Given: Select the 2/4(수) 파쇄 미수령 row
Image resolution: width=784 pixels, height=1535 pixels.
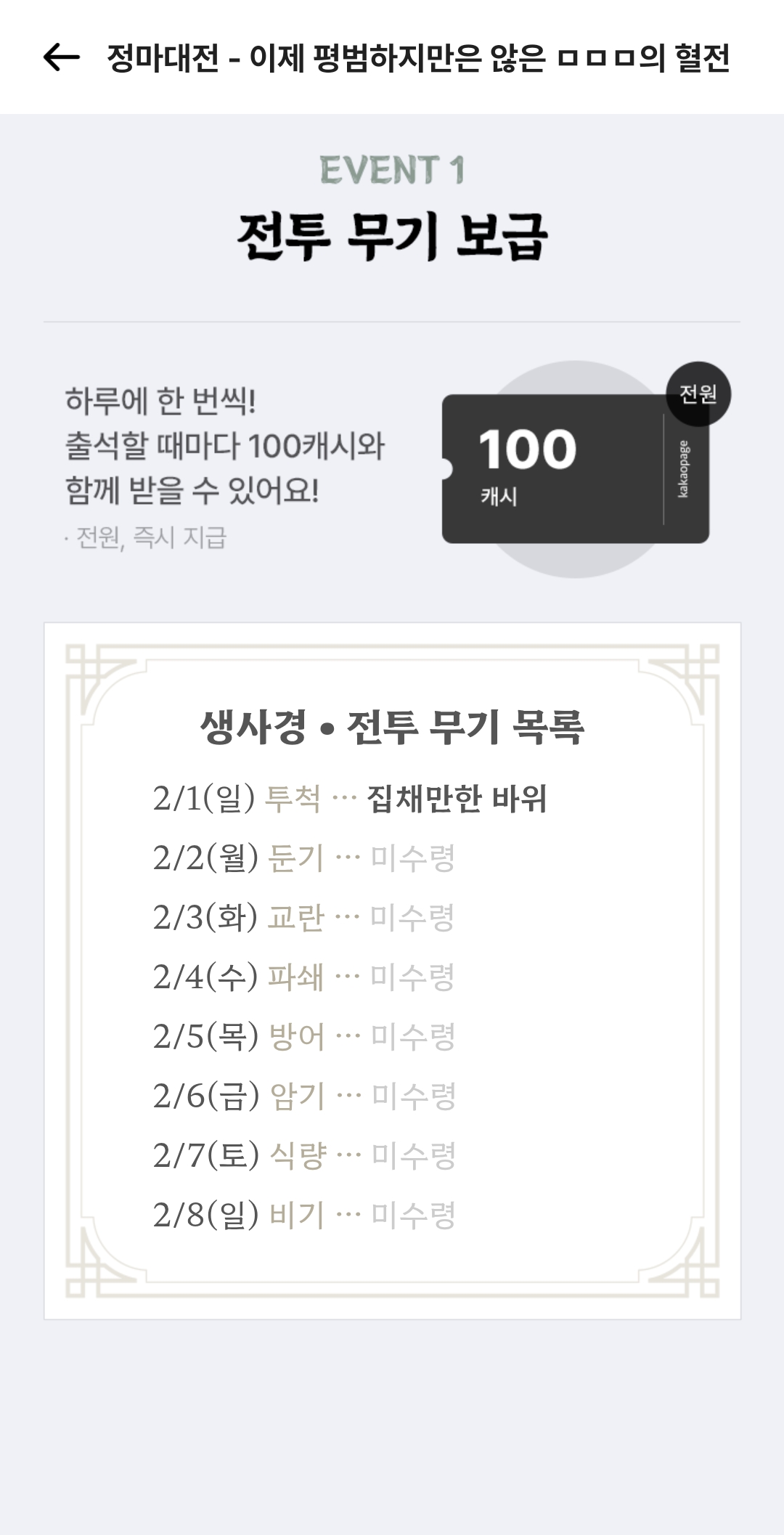Looking at the screenshot, I should tap(303, 977).
